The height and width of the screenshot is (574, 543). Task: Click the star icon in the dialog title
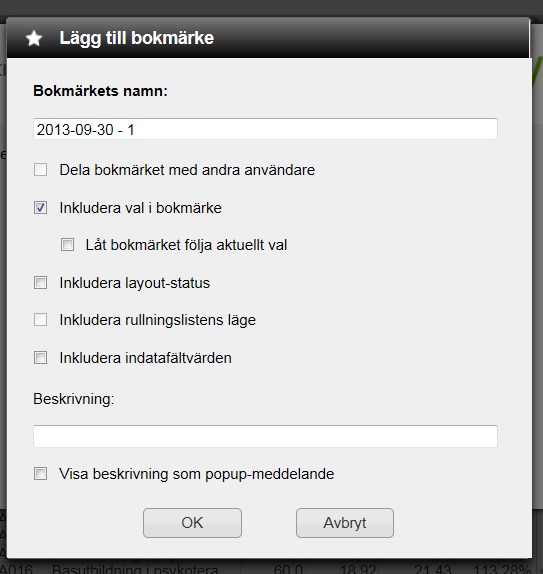coord(34,38)
